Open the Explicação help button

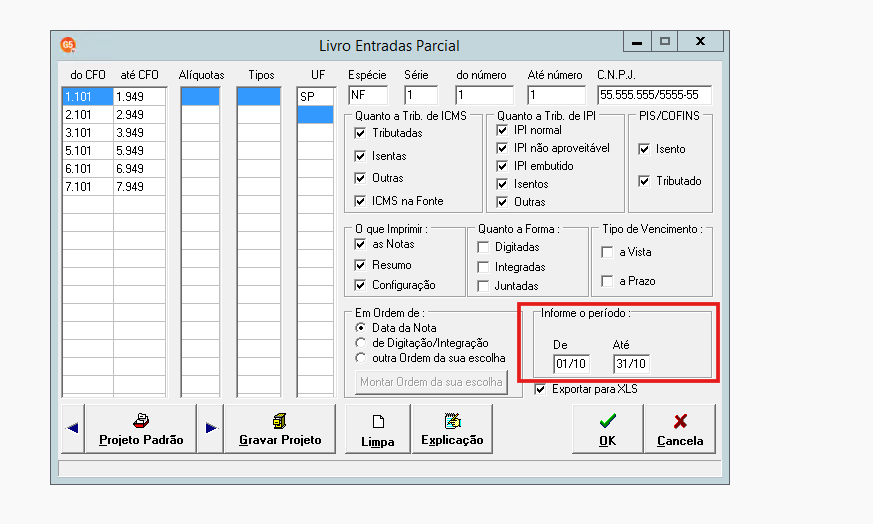point(452,429)
